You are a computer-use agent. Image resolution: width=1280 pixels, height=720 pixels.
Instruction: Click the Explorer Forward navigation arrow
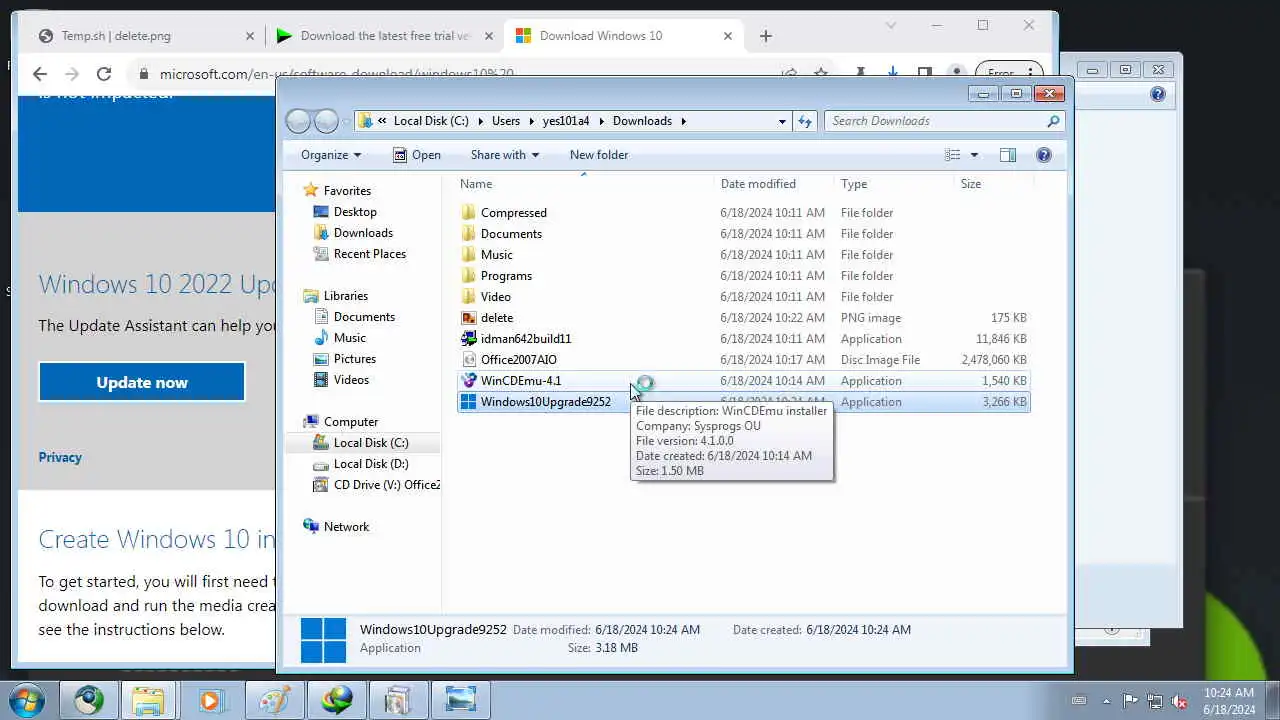point(326,121)
